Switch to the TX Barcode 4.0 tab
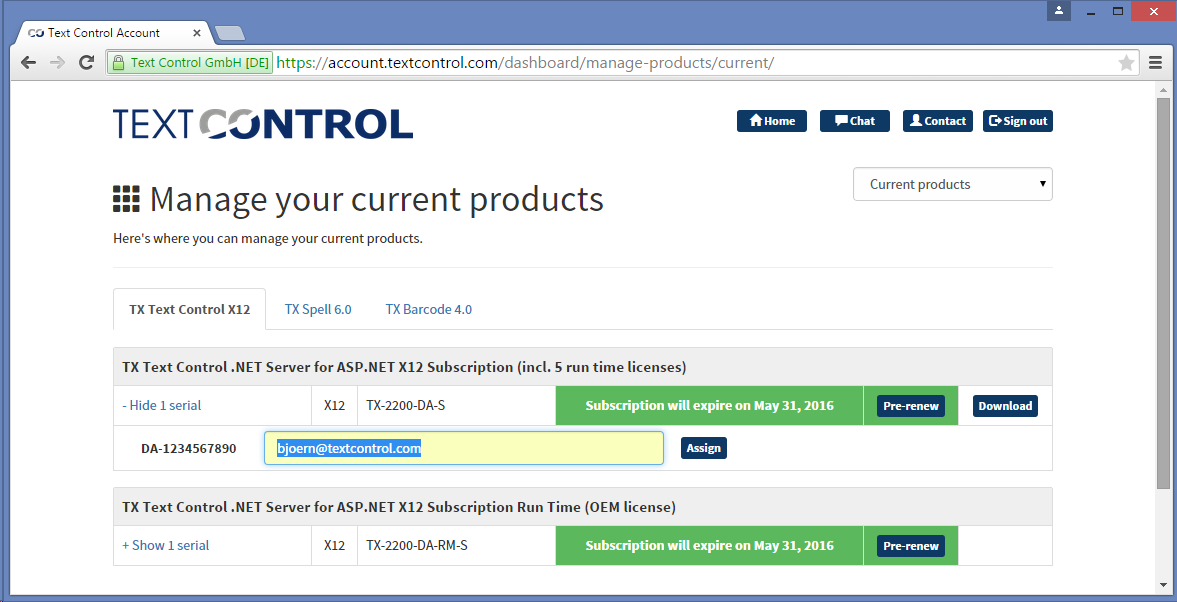This screenshot has width=1177, height=602. [x=429, y=309]
